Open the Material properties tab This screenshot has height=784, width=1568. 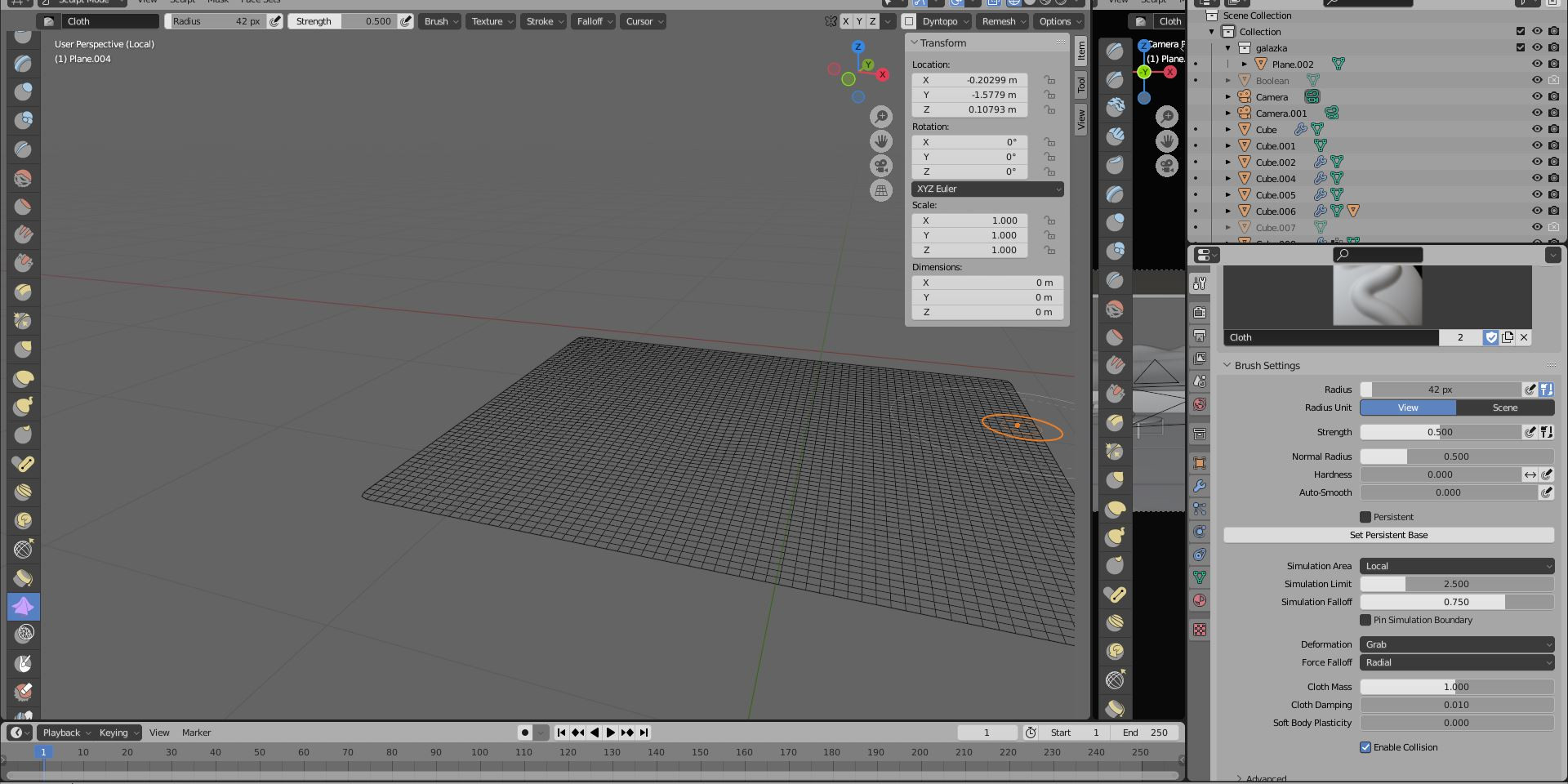pyautogui.click(x=1200, y=600)
